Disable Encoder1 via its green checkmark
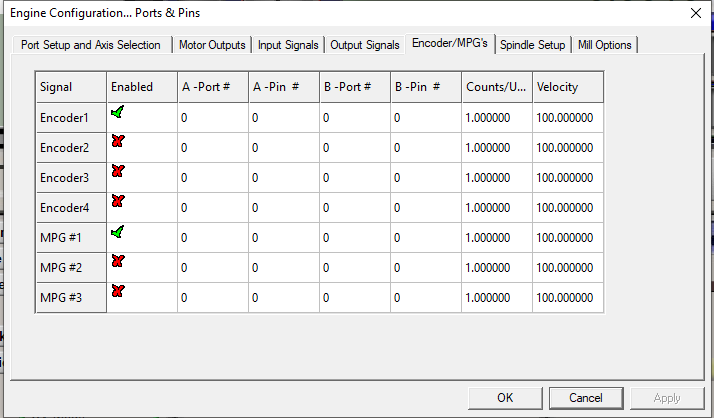The width and height of the screenshot is (714, 418). 117,112
